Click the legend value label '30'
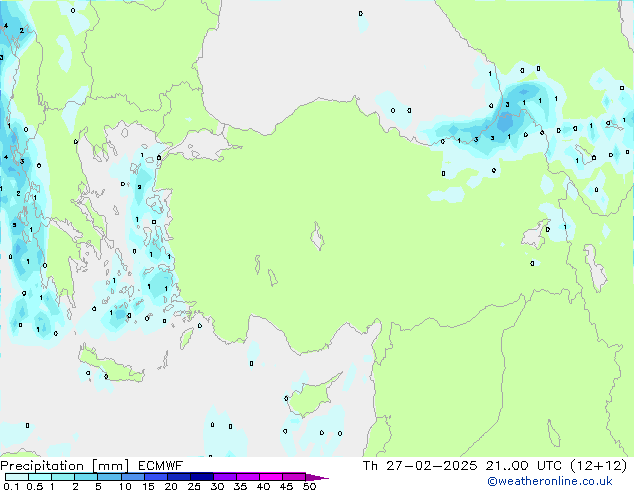 217,486
